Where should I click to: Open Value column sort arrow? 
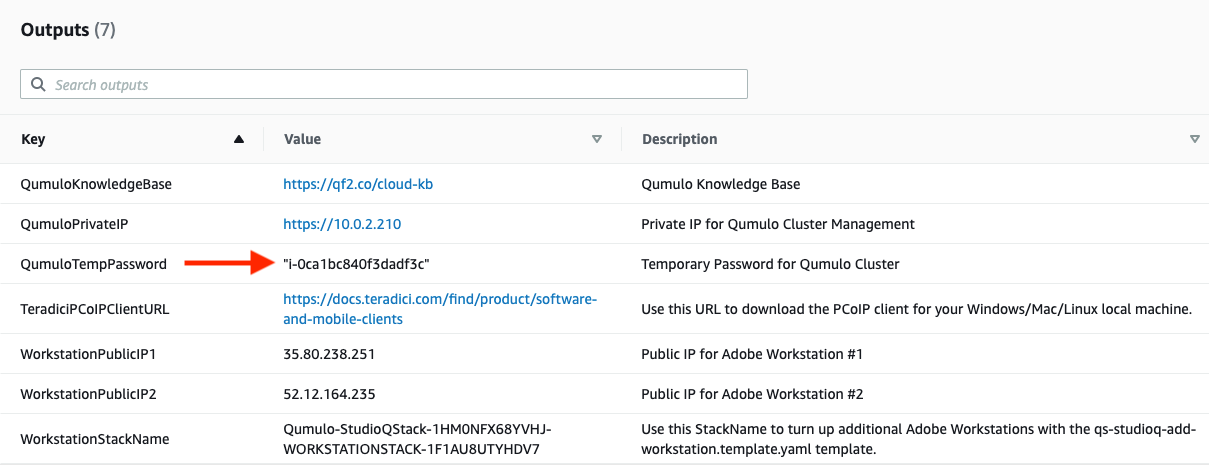[x=597, y=140]
